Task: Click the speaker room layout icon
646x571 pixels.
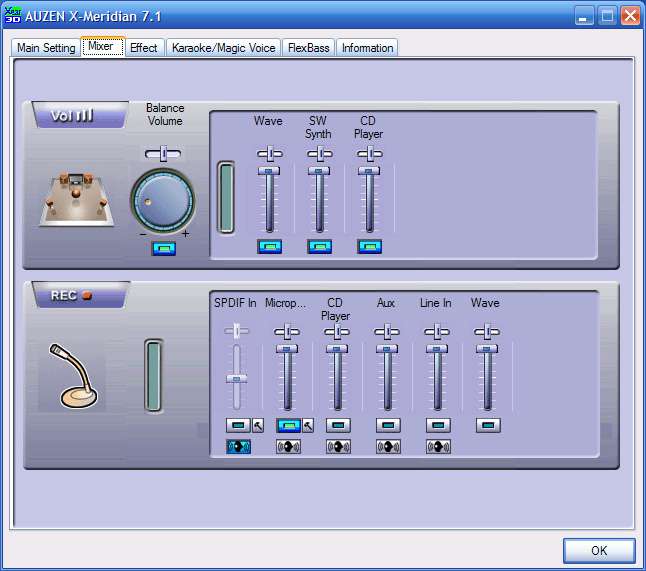Action: [x=77, y=199]
